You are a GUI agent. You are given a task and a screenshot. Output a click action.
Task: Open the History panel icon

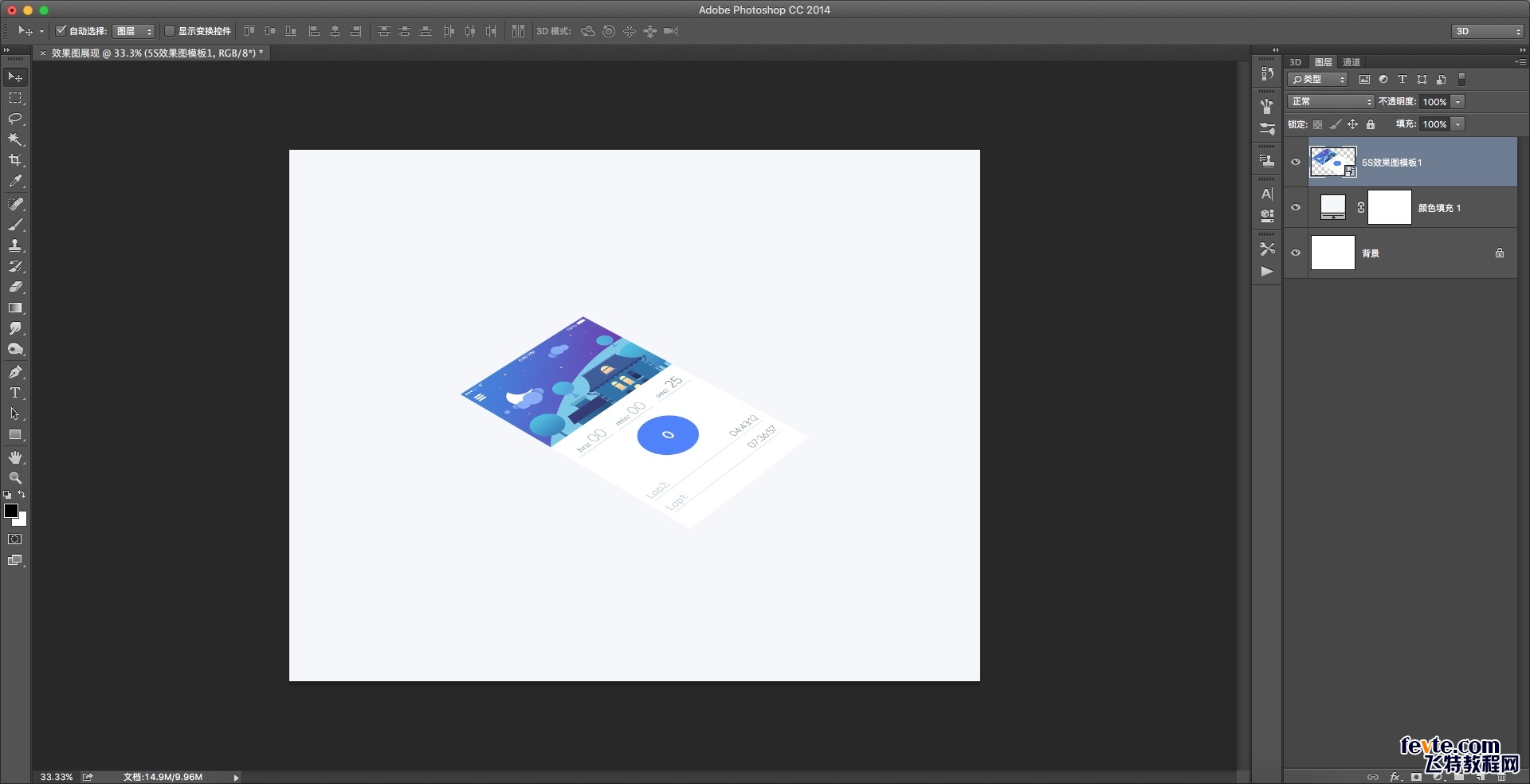tap(1267, 74)
